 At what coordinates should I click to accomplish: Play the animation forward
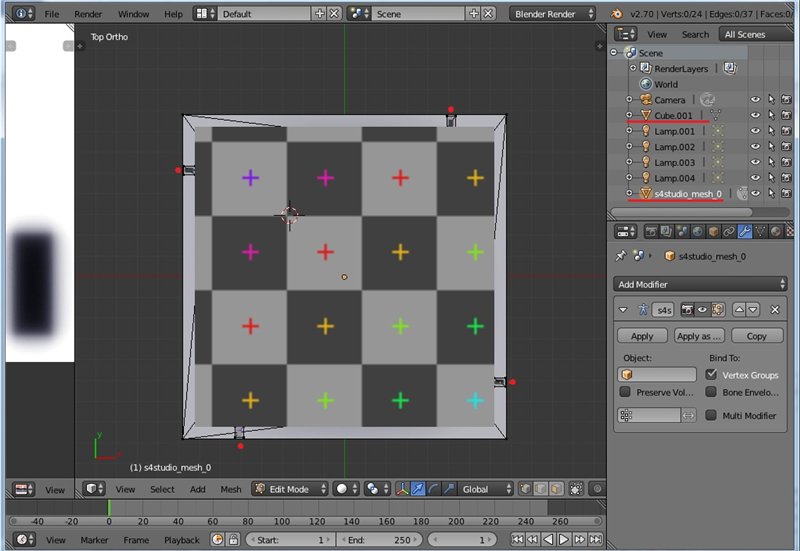564,539
